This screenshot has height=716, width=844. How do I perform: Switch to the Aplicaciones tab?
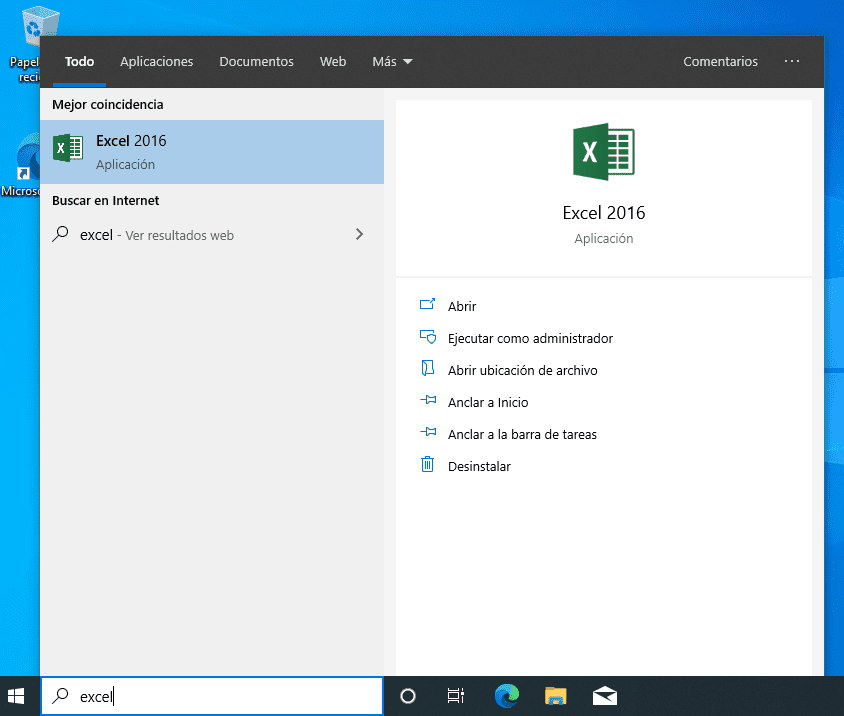coord(156,61)
